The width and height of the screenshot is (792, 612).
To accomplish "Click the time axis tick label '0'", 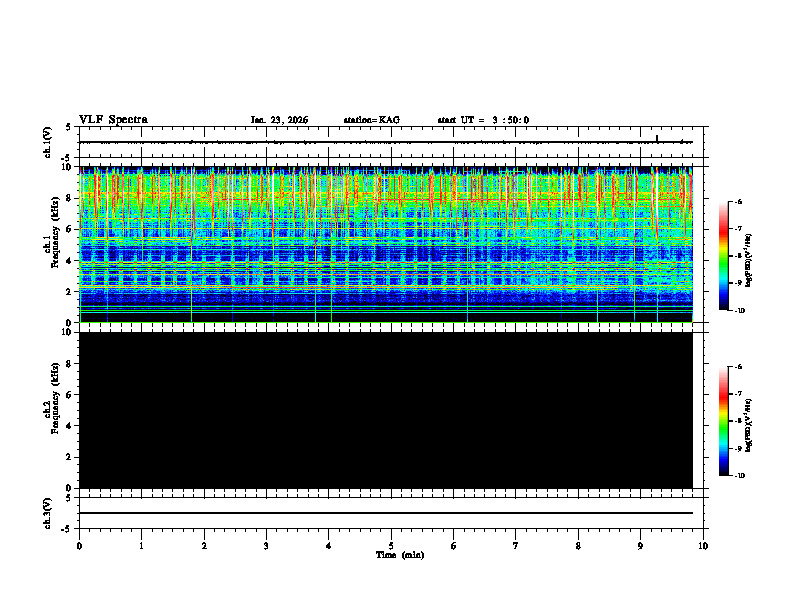I will point(79,546).
